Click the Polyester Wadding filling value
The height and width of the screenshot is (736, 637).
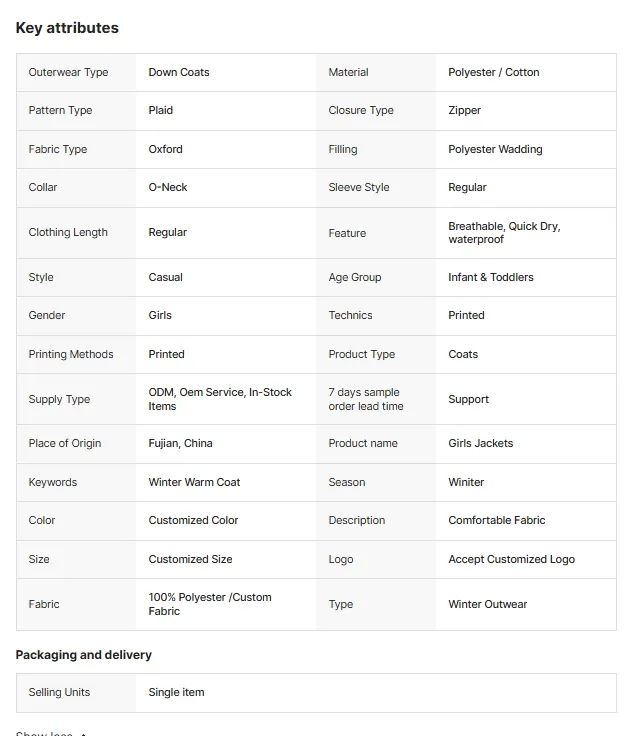tap(495, 149)
